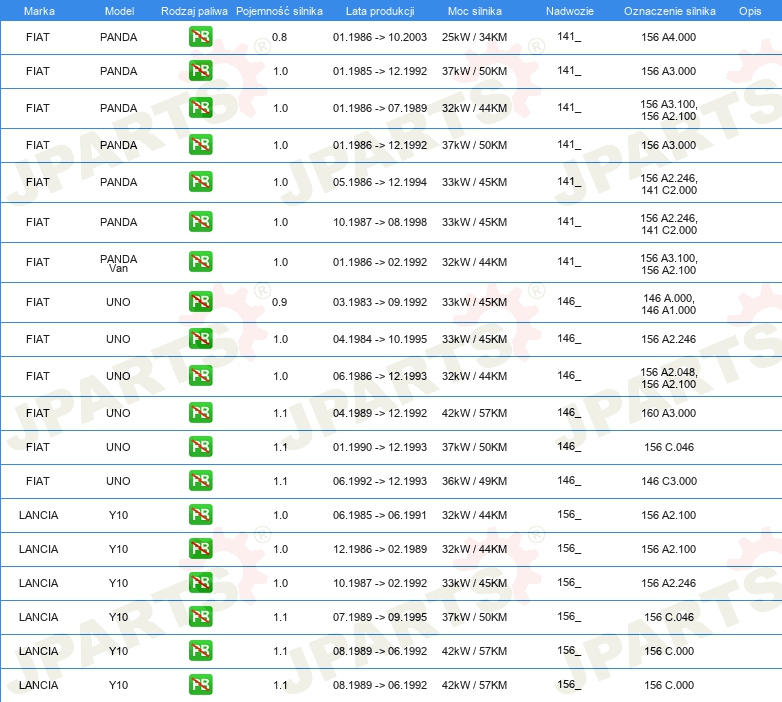Click fuel icon in row dated 10.1987 -> 08.1998
This screenshot has width=782, height=702.
200,222
